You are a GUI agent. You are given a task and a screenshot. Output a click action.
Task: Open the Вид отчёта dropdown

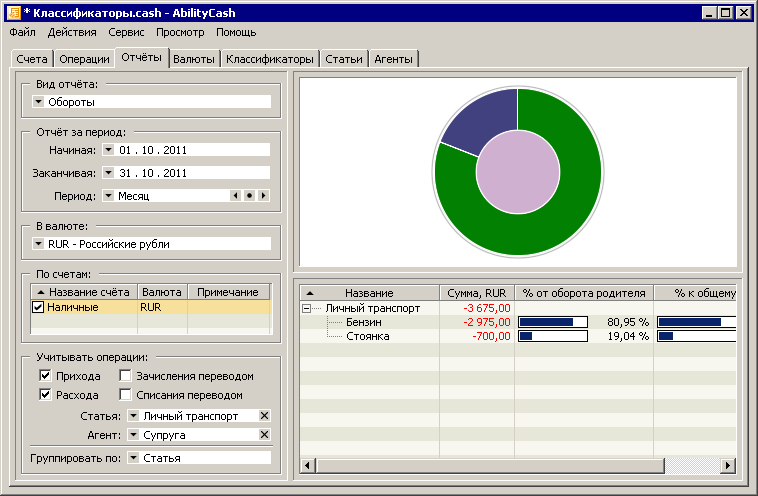tap(38, 102)
